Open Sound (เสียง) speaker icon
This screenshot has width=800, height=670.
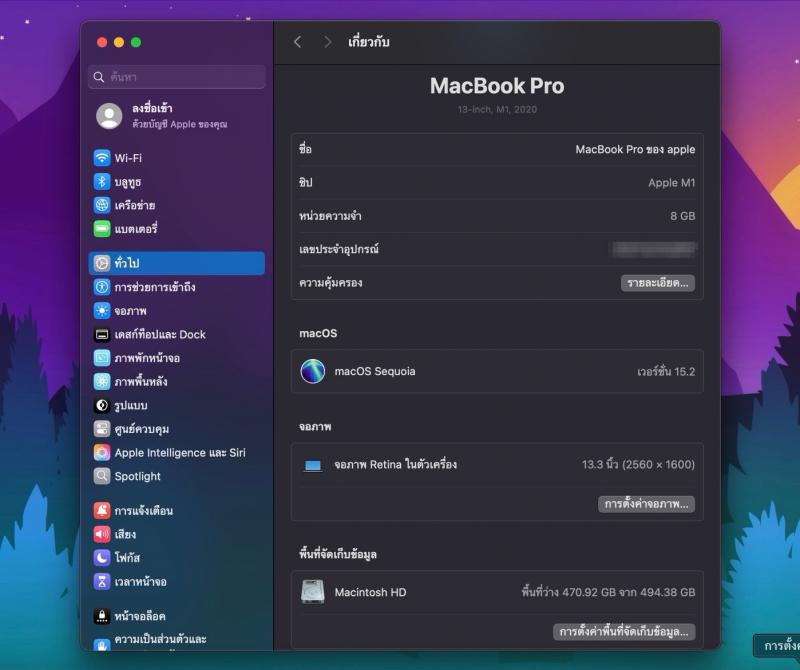pos(102,534)
